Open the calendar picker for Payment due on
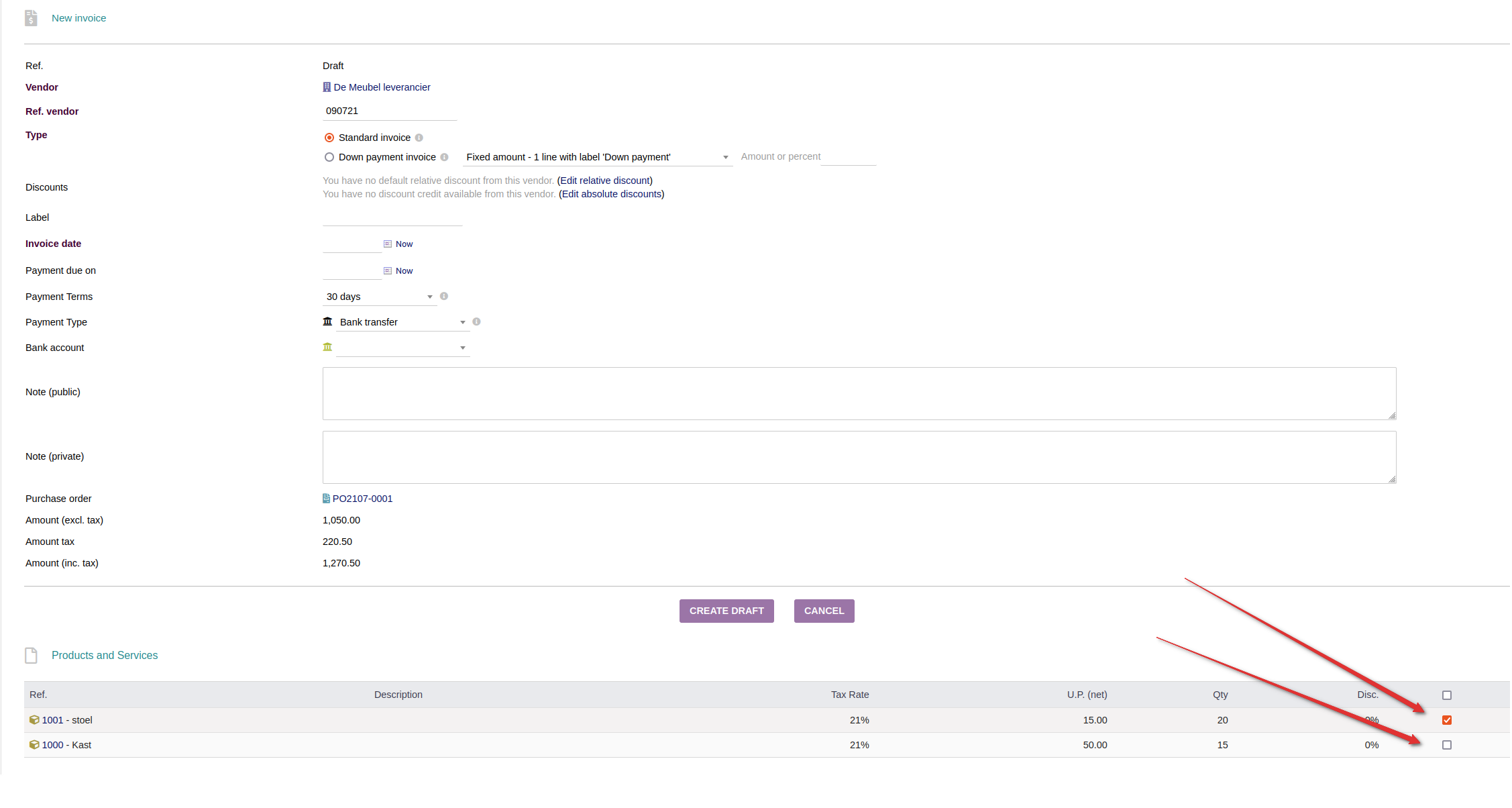Viewport: 1512px width, 808px height. (386, 270)
